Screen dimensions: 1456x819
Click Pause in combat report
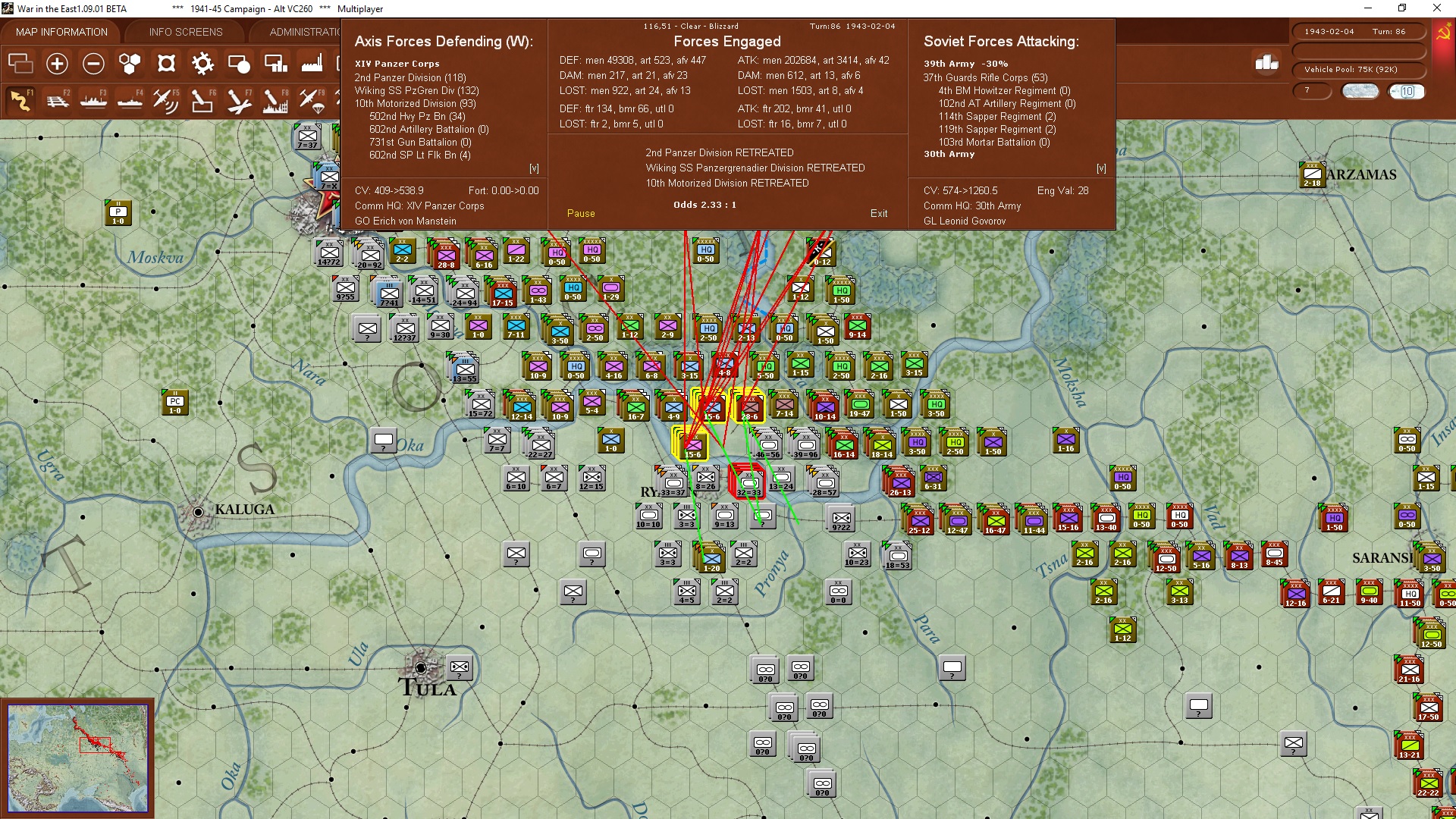point(581,213)
